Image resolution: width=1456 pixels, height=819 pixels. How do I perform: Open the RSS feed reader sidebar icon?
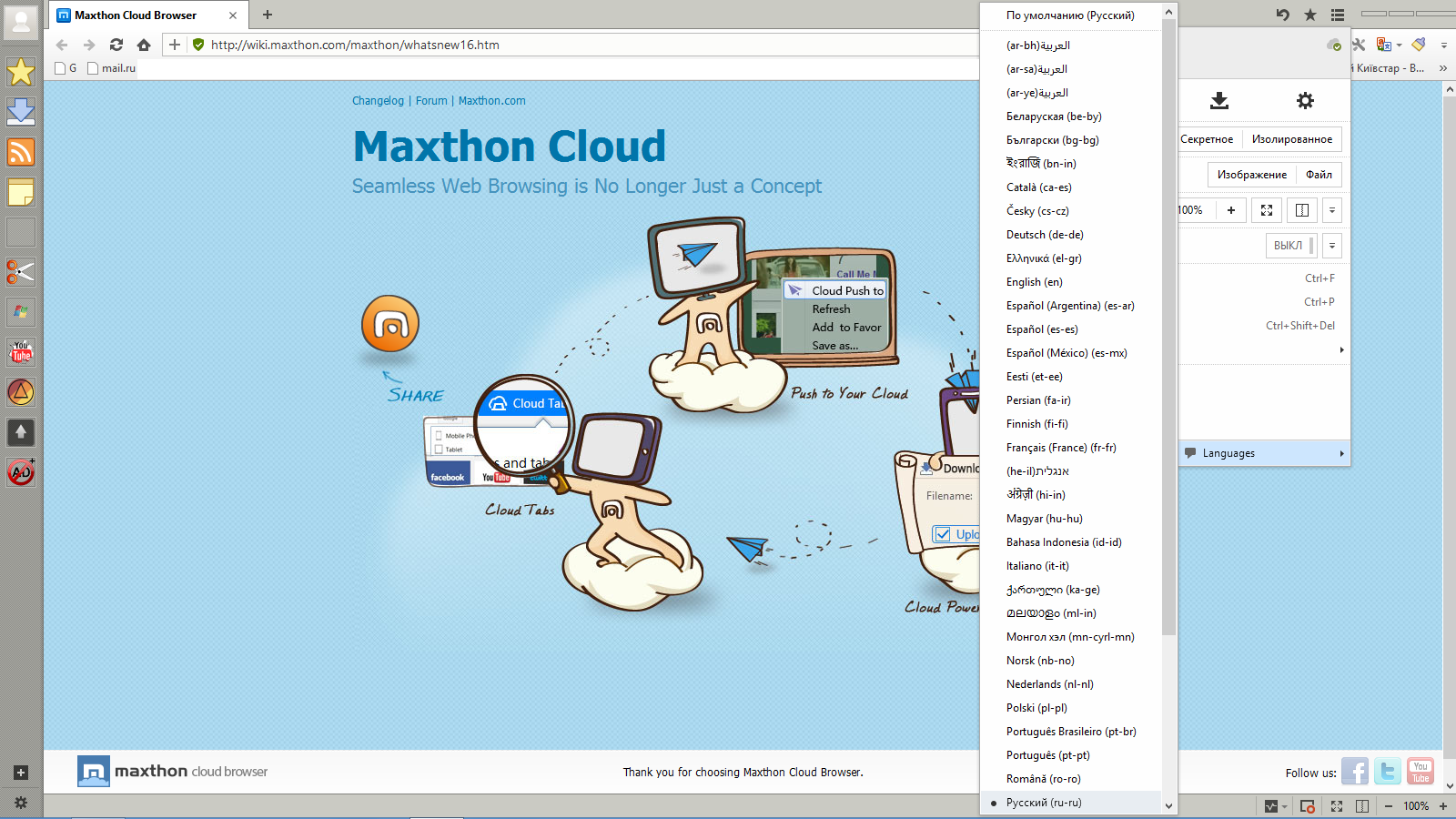(x=20, y=151)
